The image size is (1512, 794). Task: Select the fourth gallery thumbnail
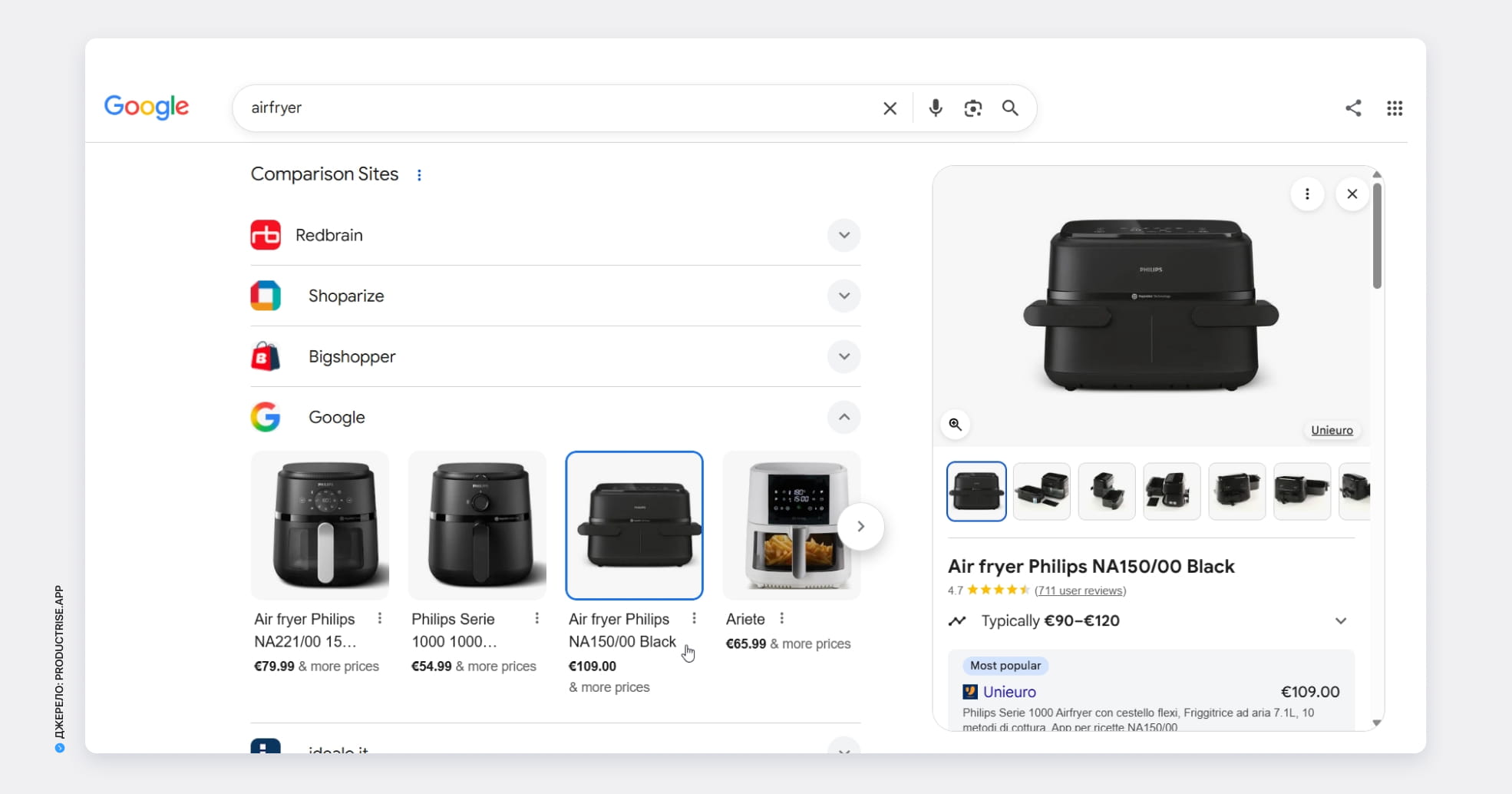tap(1172, 491)
